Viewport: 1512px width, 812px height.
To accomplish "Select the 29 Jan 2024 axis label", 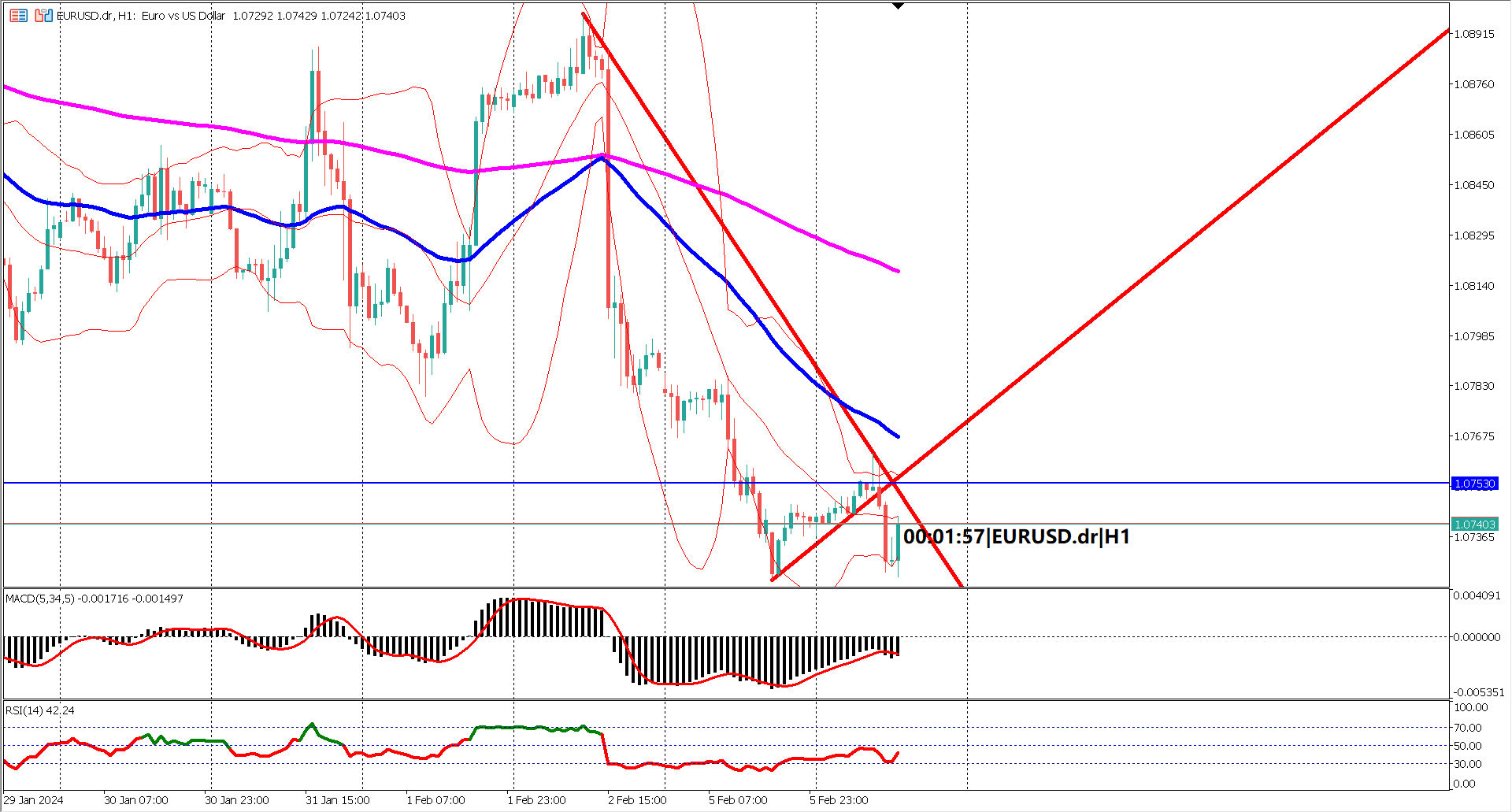I will coord(35,799).
